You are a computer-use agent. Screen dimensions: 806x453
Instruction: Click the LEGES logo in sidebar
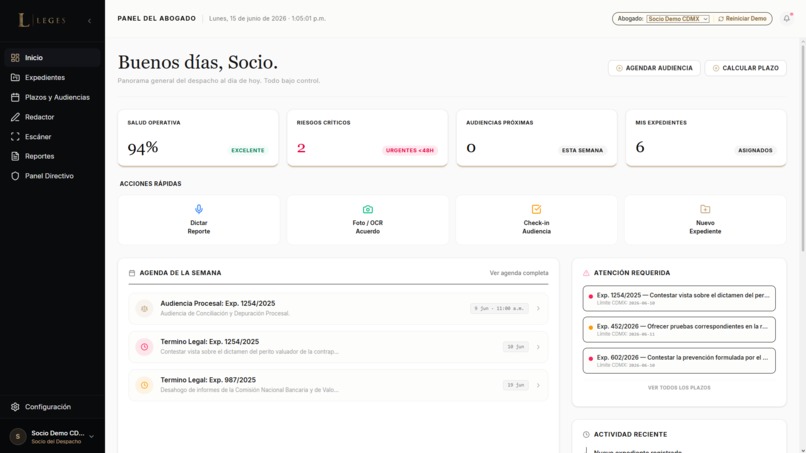(42, 20)
